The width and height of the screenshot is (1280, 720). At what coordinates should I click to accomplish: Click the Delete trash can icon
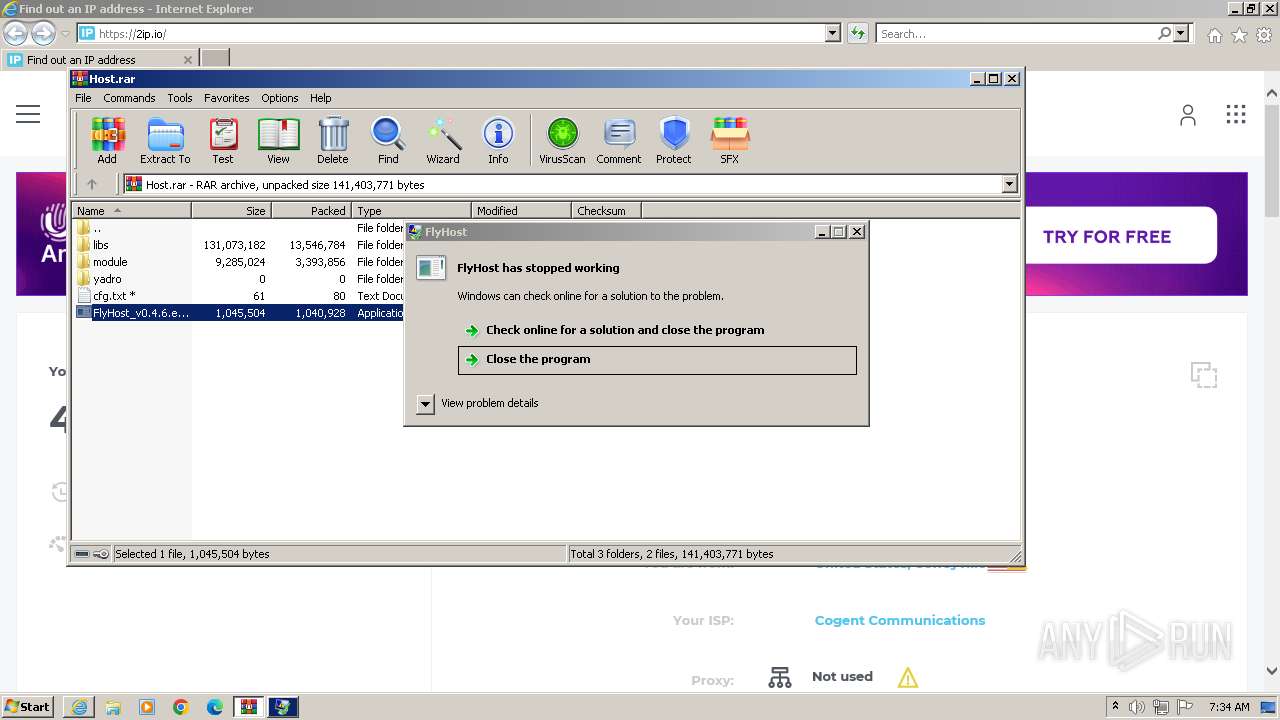333,140
